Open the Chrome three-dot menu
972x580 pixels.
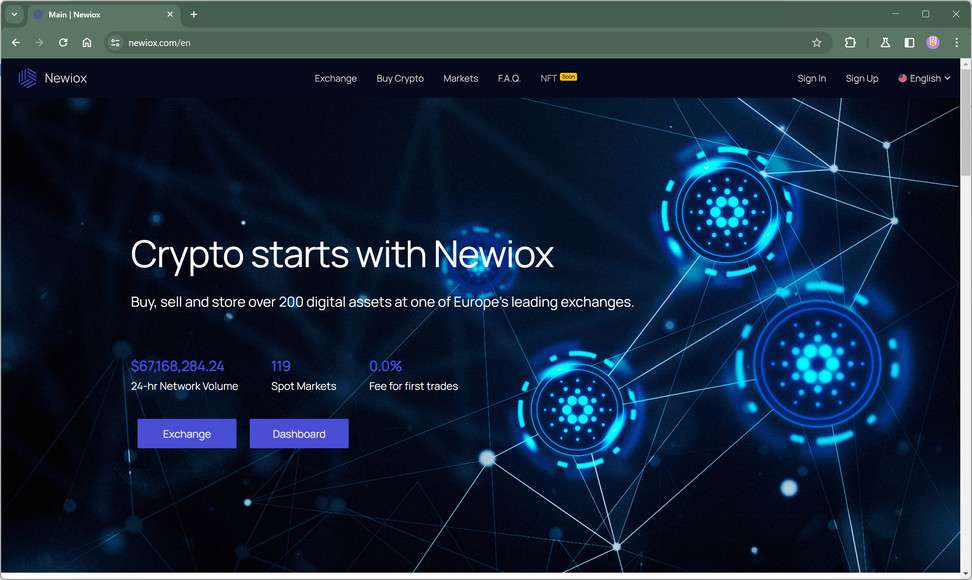click(957, 43)
